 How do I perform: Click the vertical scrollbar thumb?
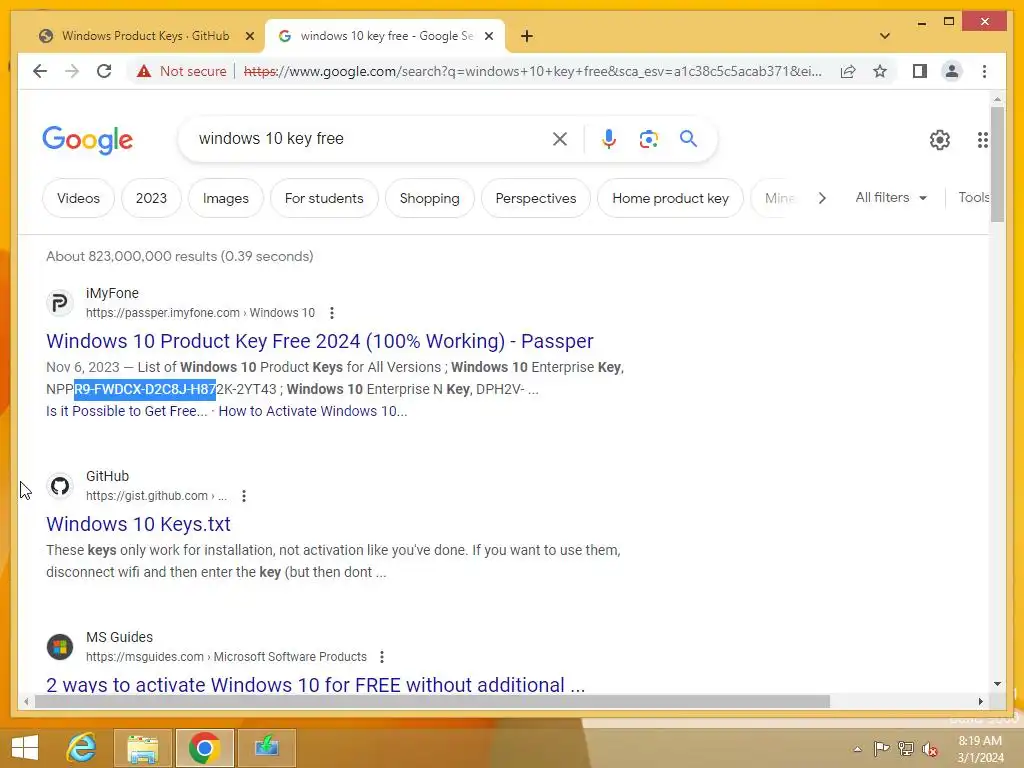997,164
